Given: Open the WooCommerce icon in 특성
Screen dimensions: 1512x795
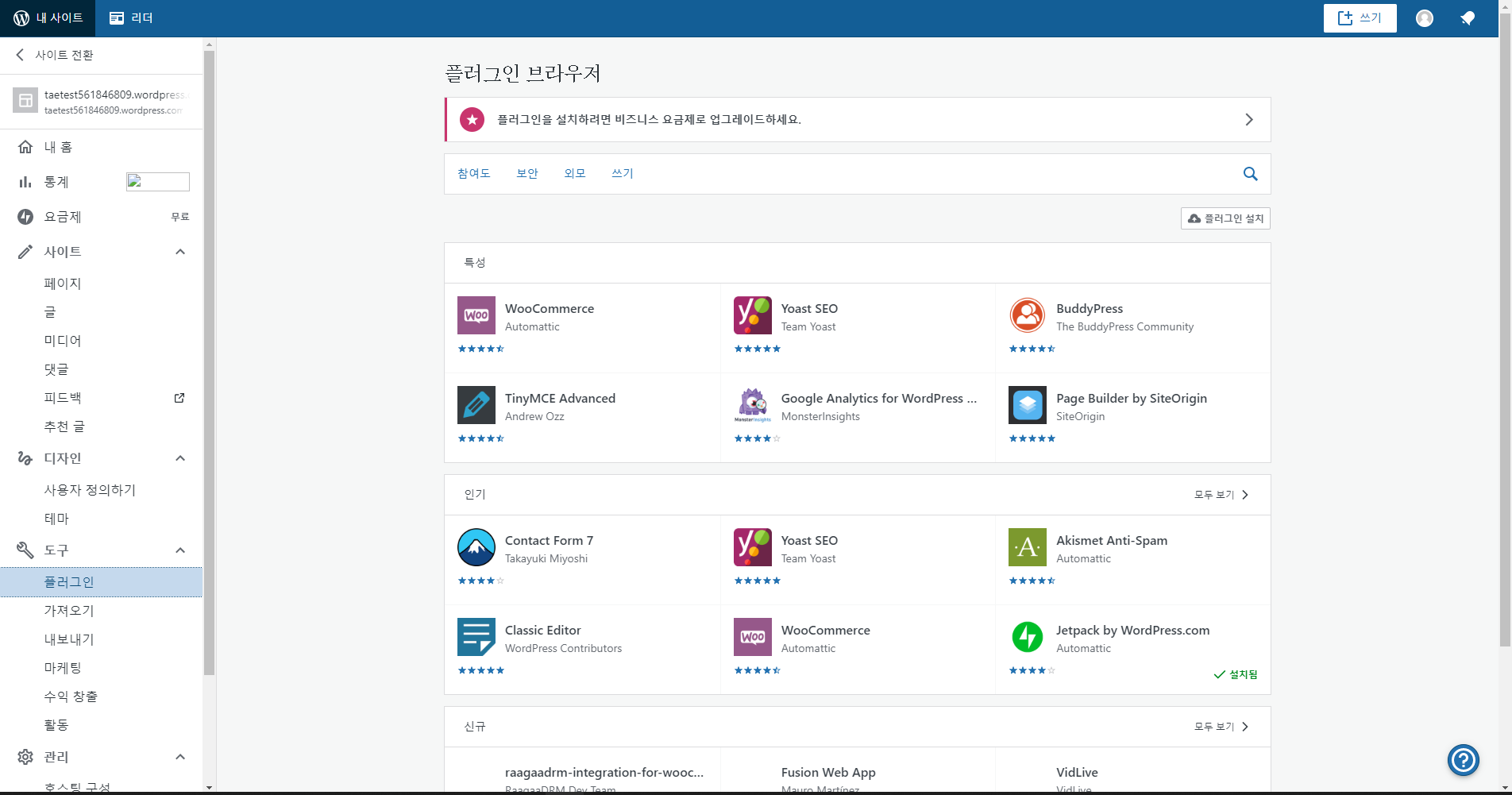Looking at the screenshot, I should click(476, 315).
